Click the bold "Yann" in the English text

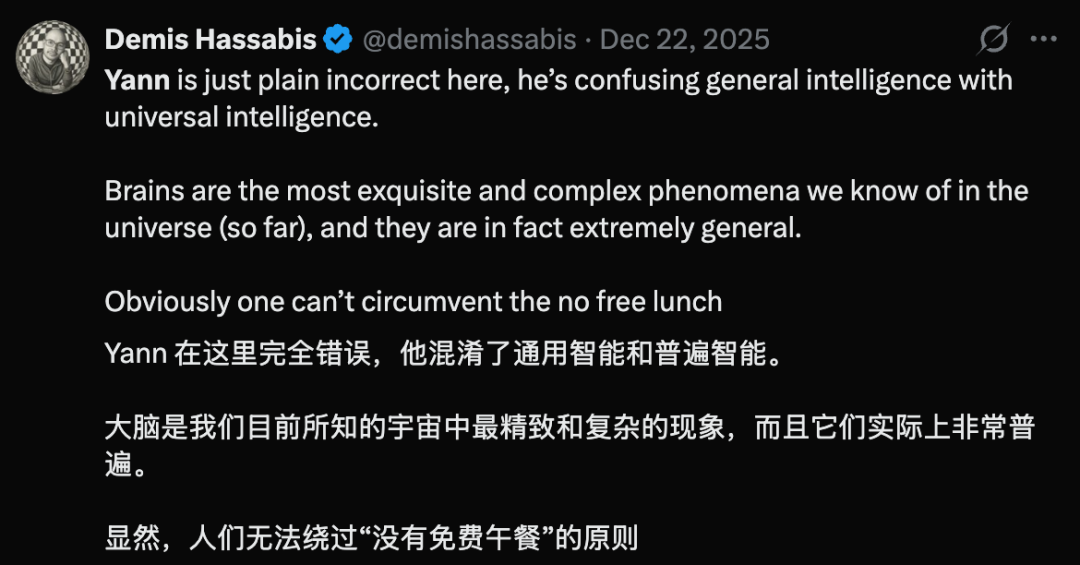(x=137, y=80)
